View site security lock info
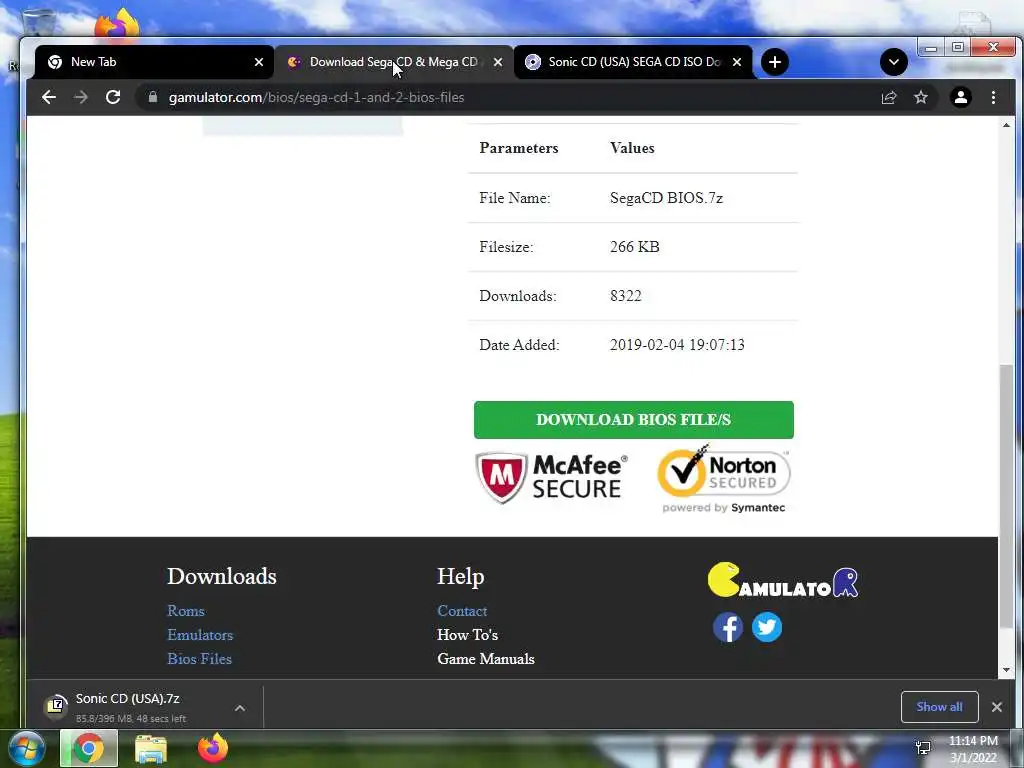Image resolution: width=1024 pixels, height=768 pixels. coord(153,97)
